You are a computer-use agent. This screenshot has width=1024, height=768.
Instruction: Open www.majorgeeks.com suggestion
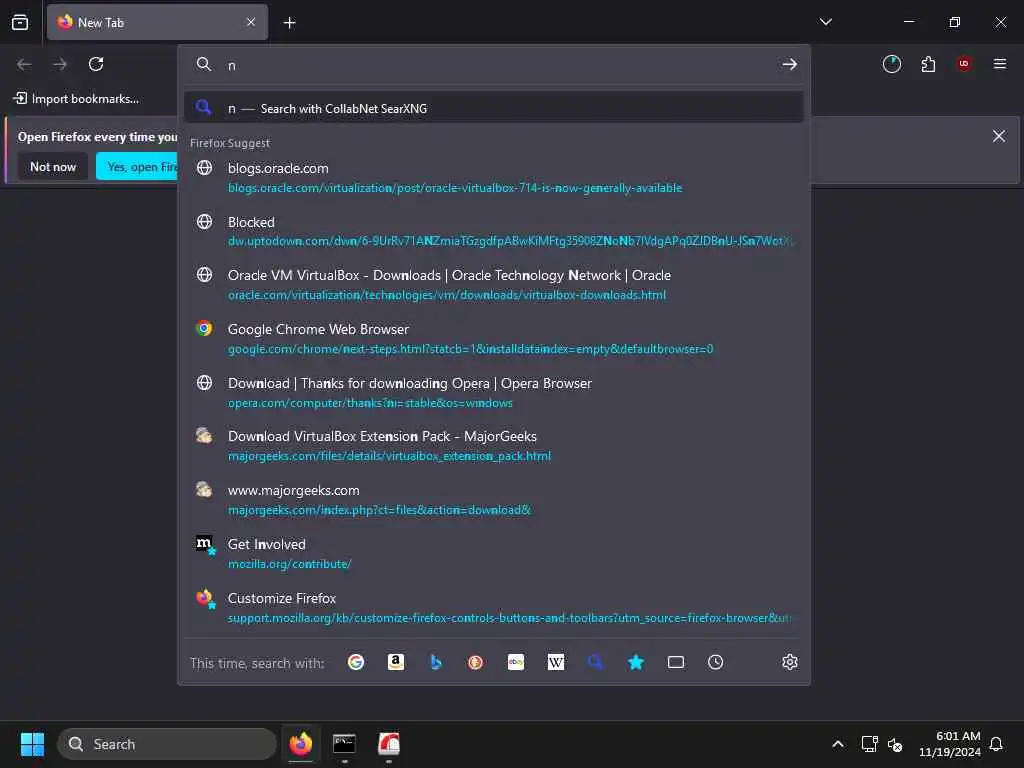[494, 500]
